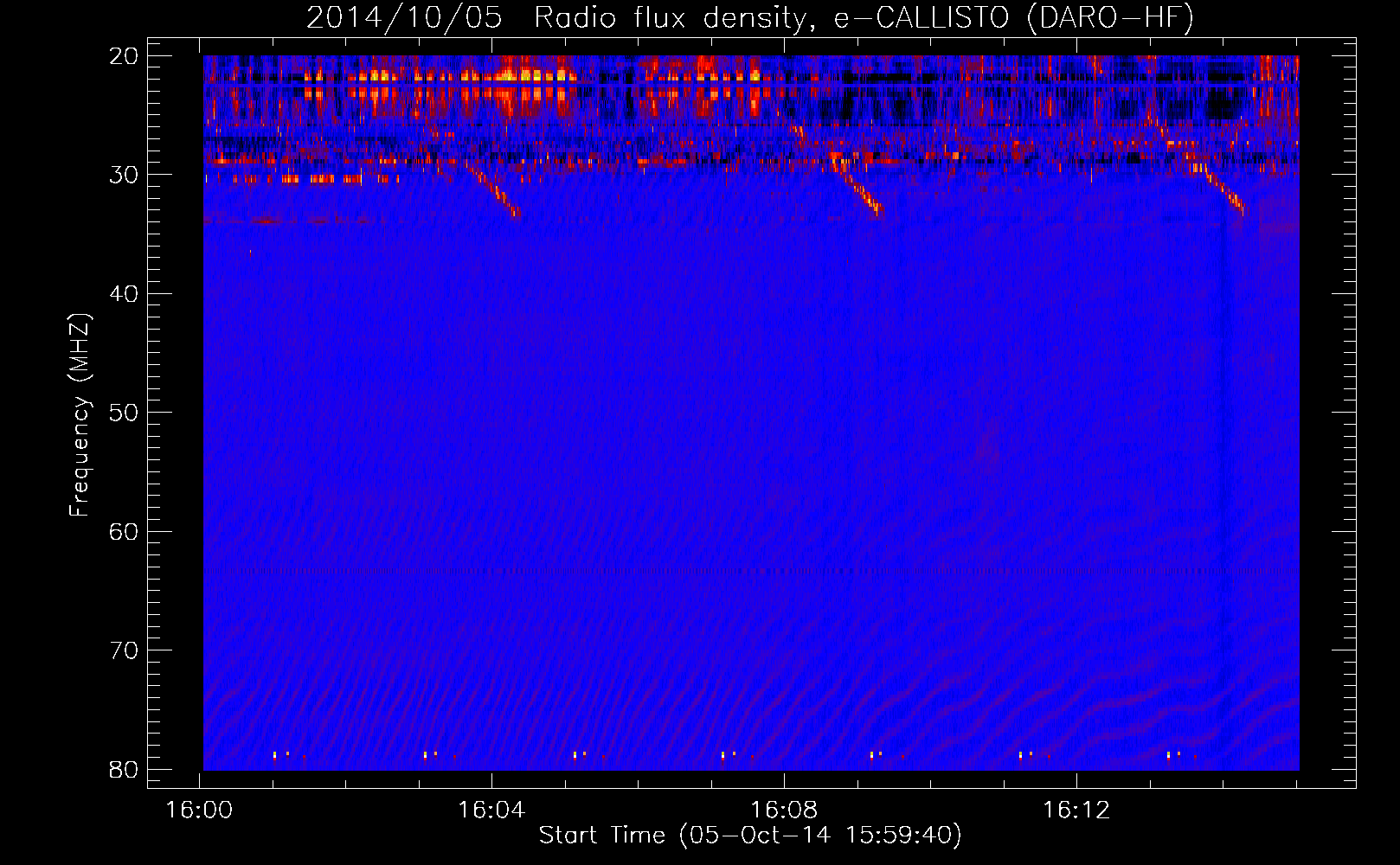Click the 16:04 time tick label
1400x865 pixels.
click(491, 811)
